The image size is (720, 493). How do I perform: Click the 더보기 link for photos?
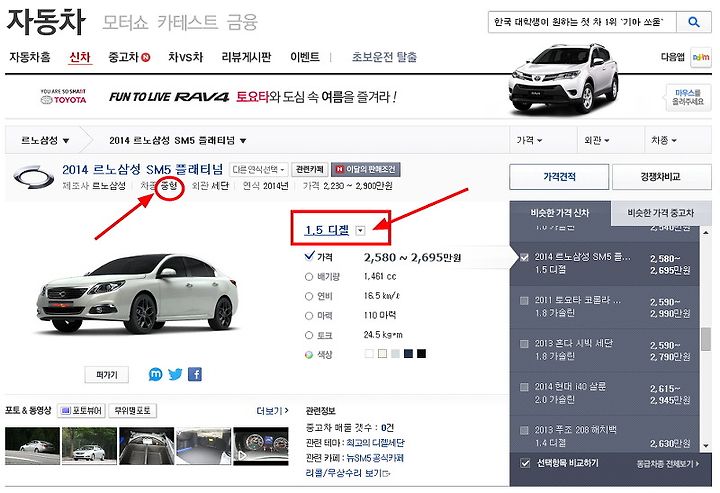272,411
